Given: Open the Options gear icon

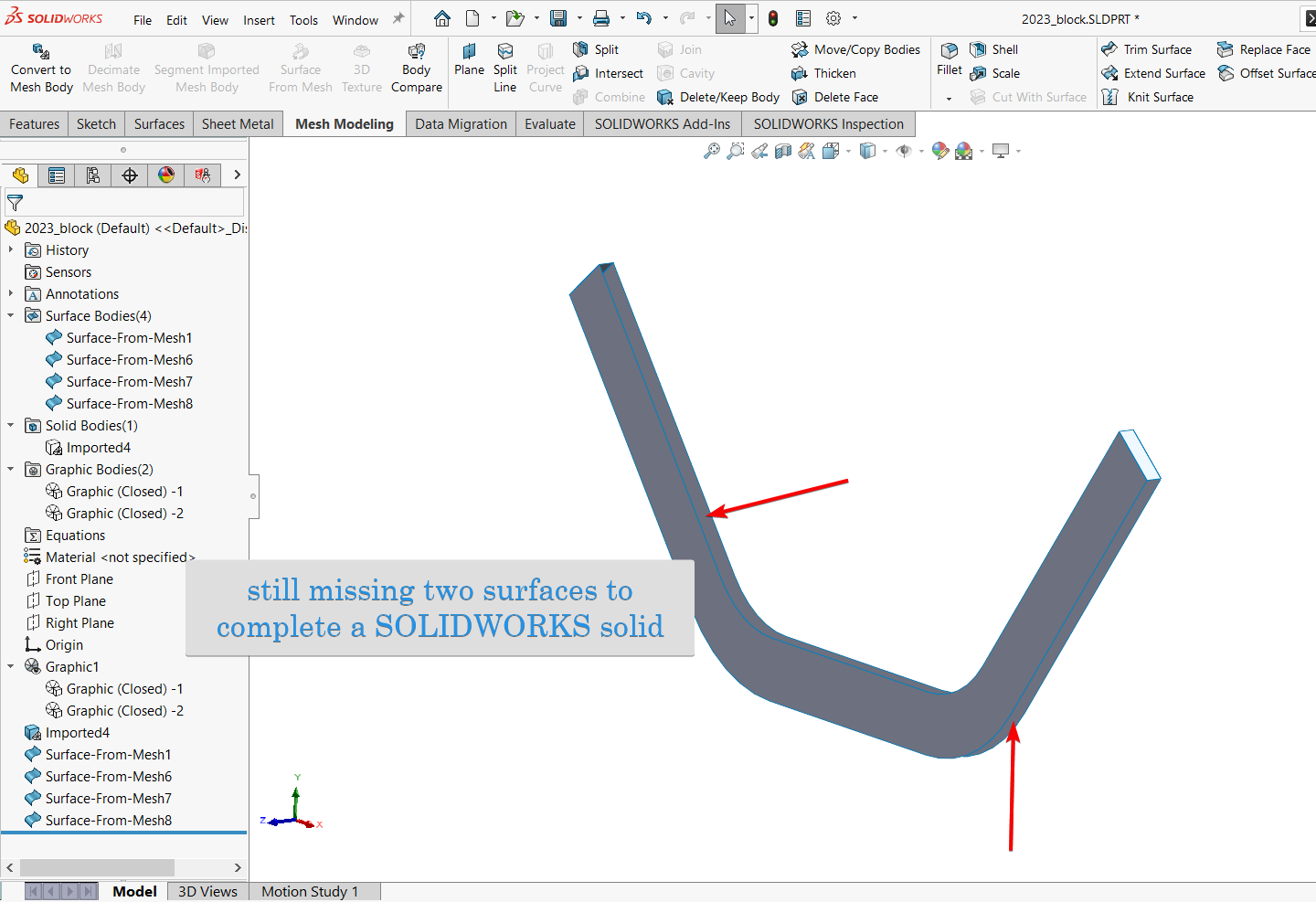Looking at the screenshot, I should pyautogui.click(x=833, y=18).
